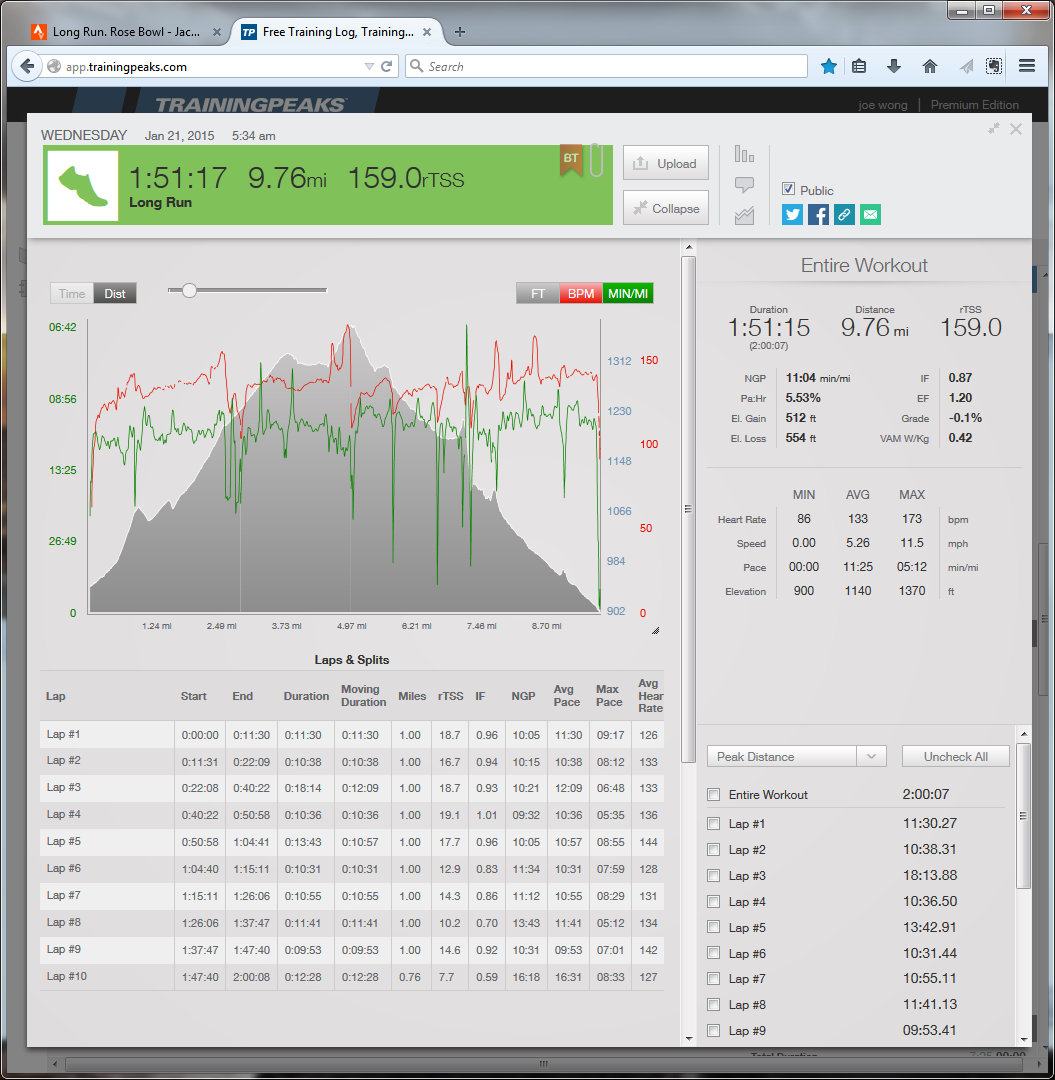Switch chart axis to Time
The image size is (1055, 1080).
point(72,294)
